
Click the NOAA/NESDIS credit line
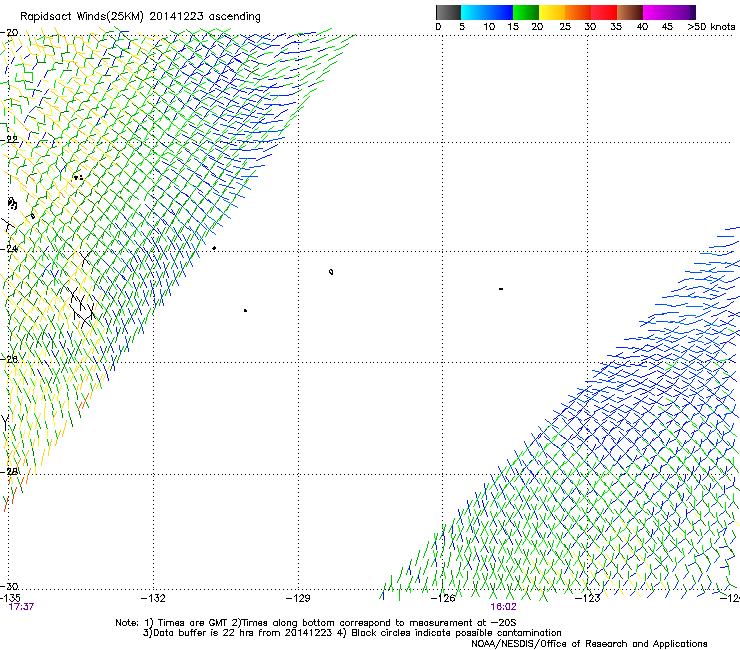click(589, 644)
